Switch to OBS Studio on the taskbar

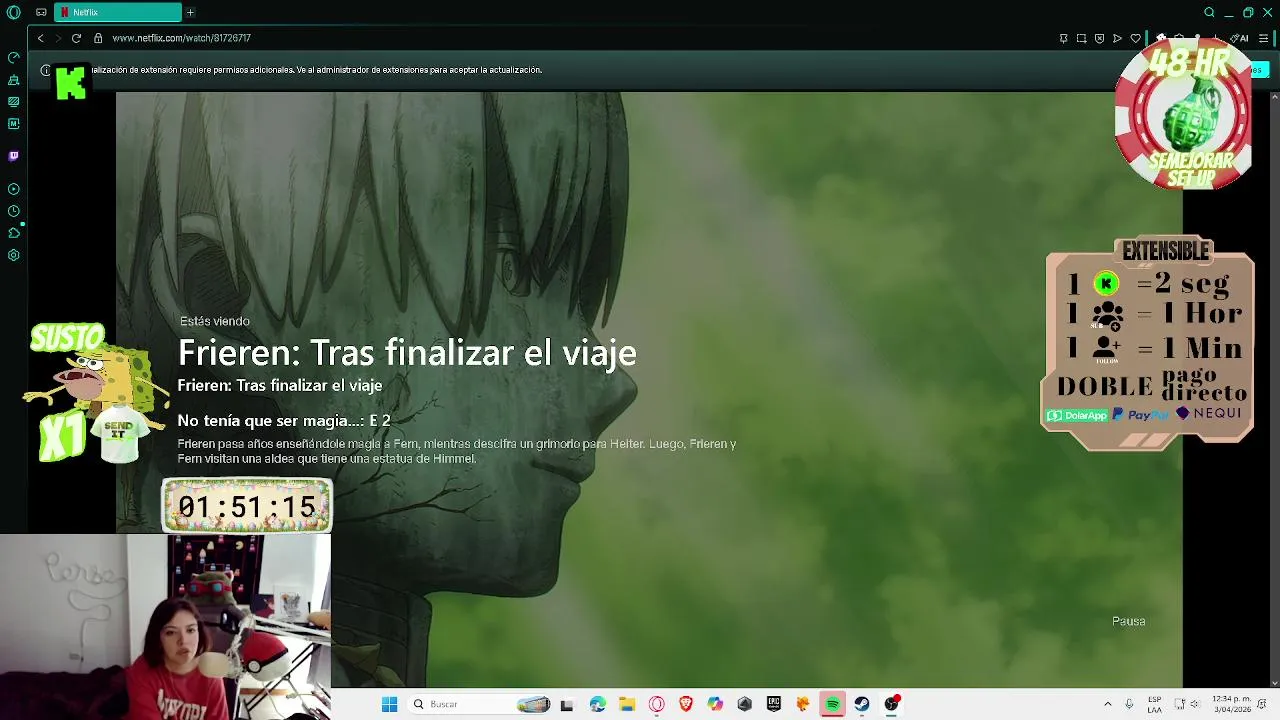[891, 704]
